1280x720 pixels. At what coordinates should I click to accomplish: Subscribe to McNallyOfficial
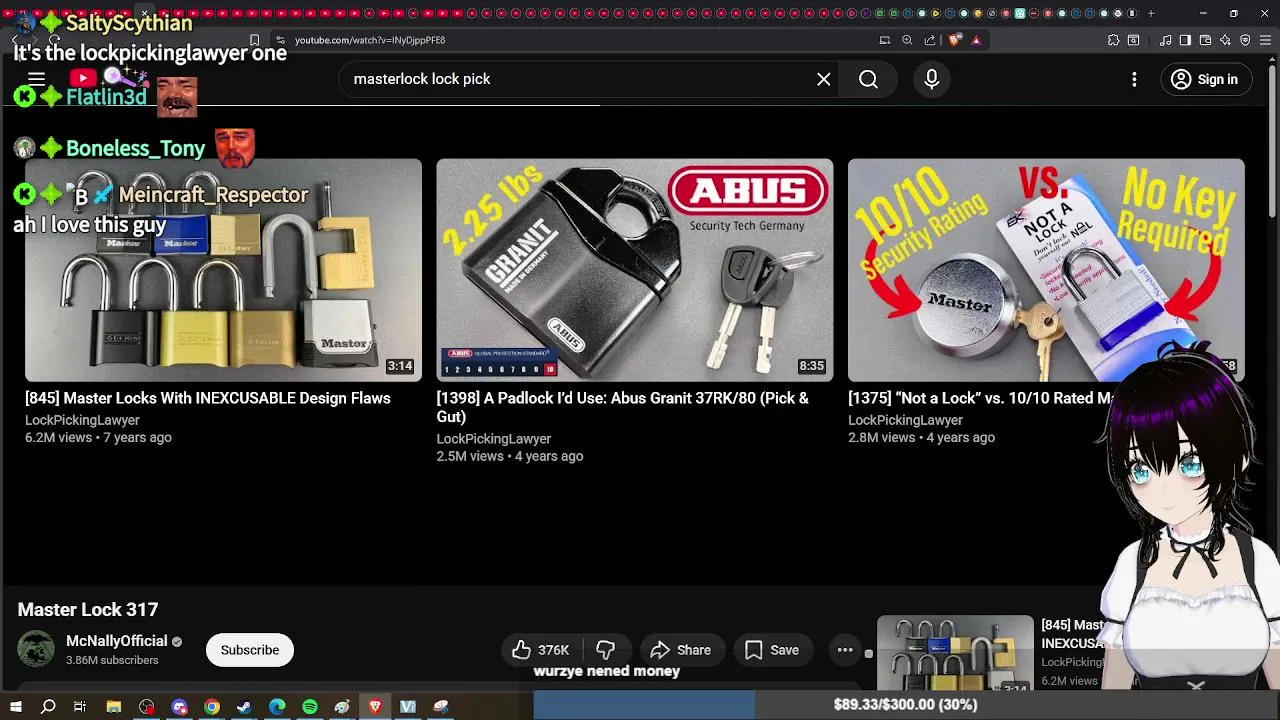(250, 650)
